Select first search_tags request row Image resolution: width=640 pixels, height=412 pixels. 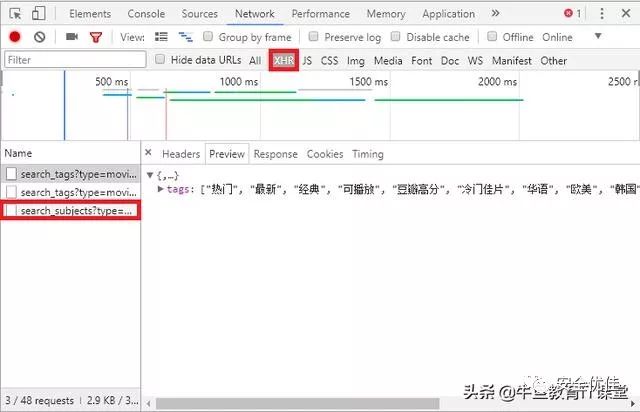[x=70, y=174]
